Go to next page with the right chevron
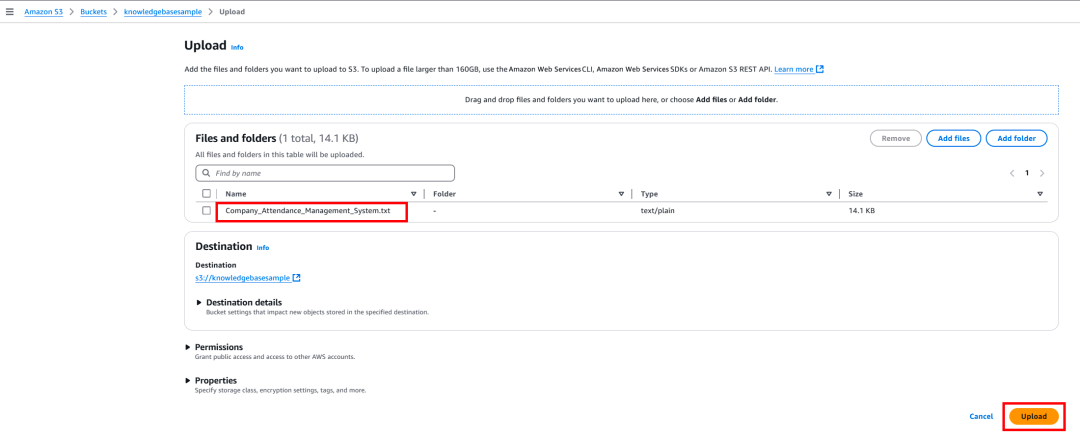Image resolution: width=1080 pixels, height=439 pixels. 1041,173
